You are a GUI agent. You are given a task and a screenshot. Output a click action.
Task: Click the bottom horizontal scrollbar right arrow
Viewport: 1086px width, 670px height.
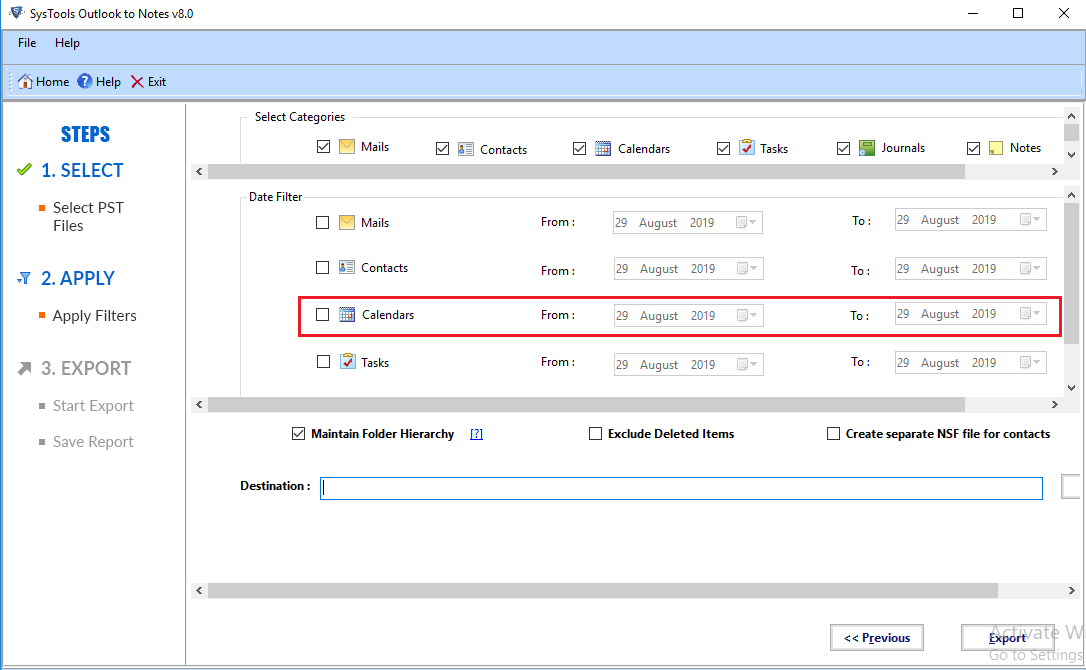tap(1071, 590)
